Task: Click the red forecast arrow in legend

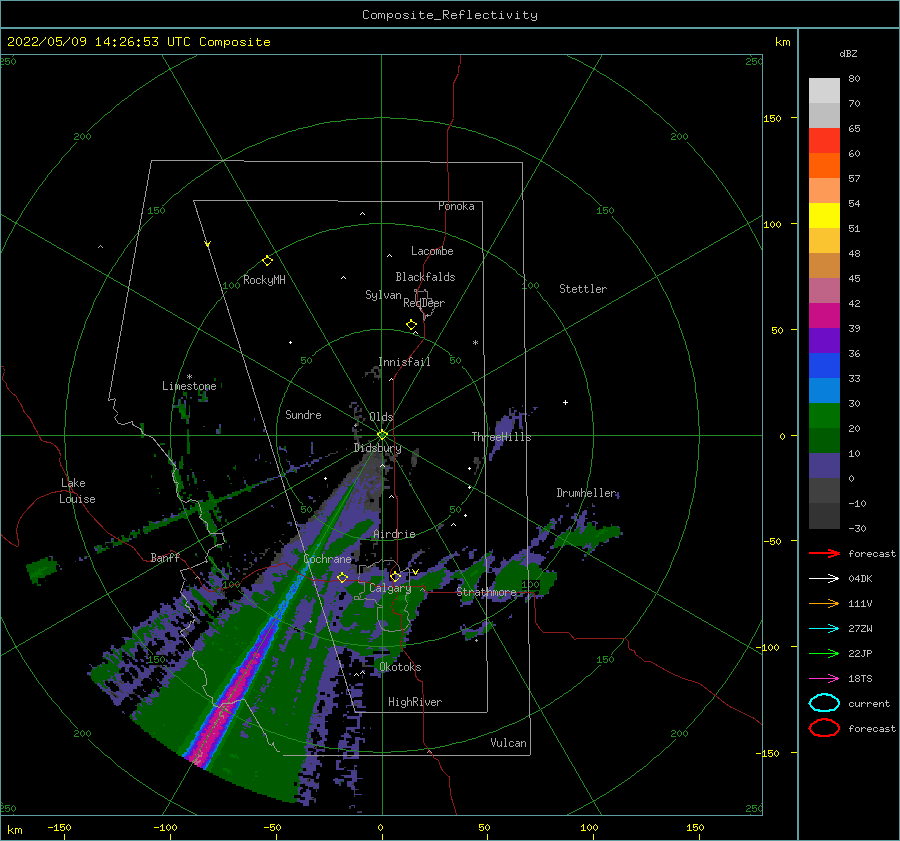Action: point(824,553)
